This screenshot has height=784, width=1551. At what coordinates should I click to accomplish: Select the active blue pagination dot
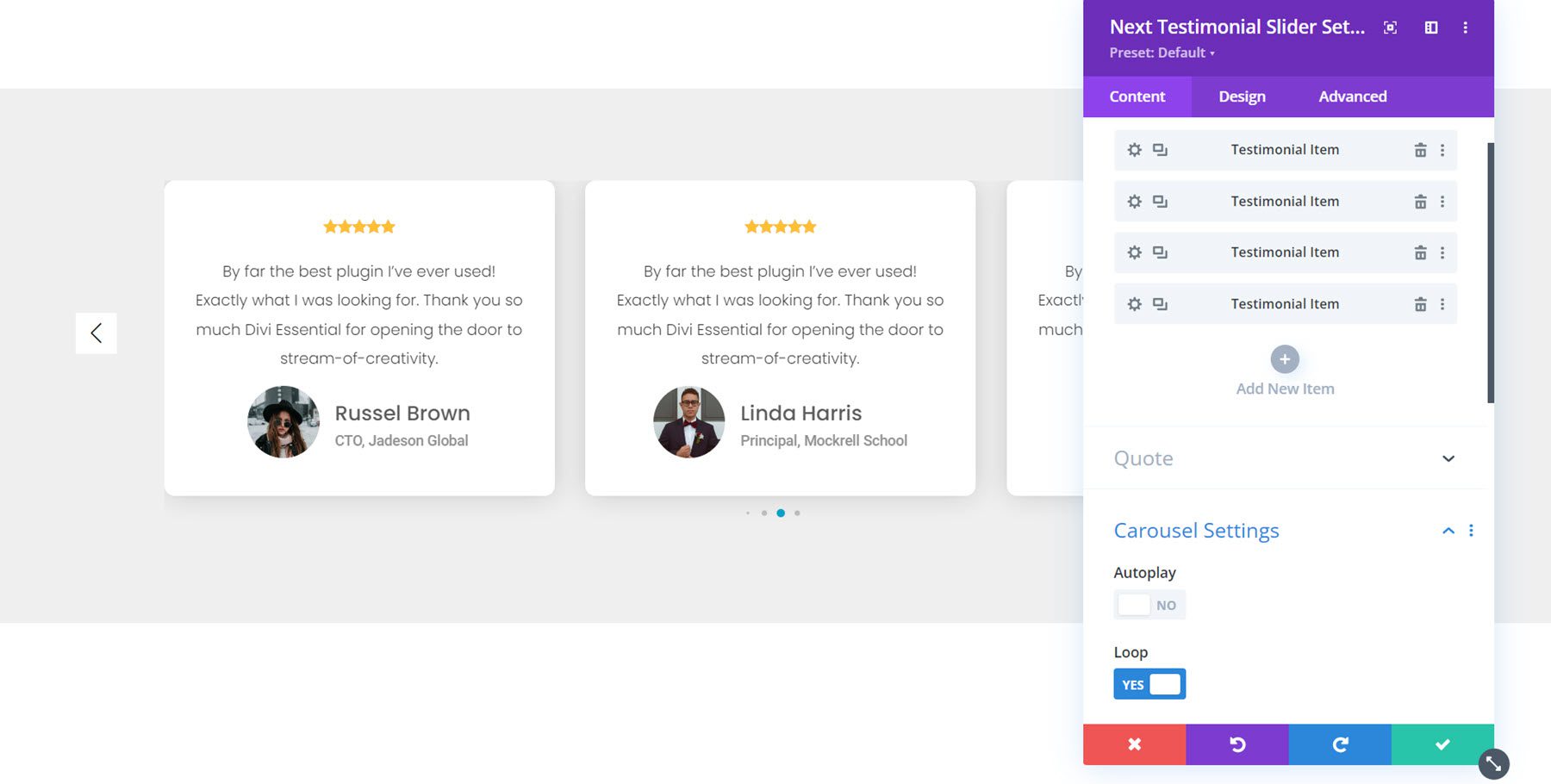click(x=781, y=513)
